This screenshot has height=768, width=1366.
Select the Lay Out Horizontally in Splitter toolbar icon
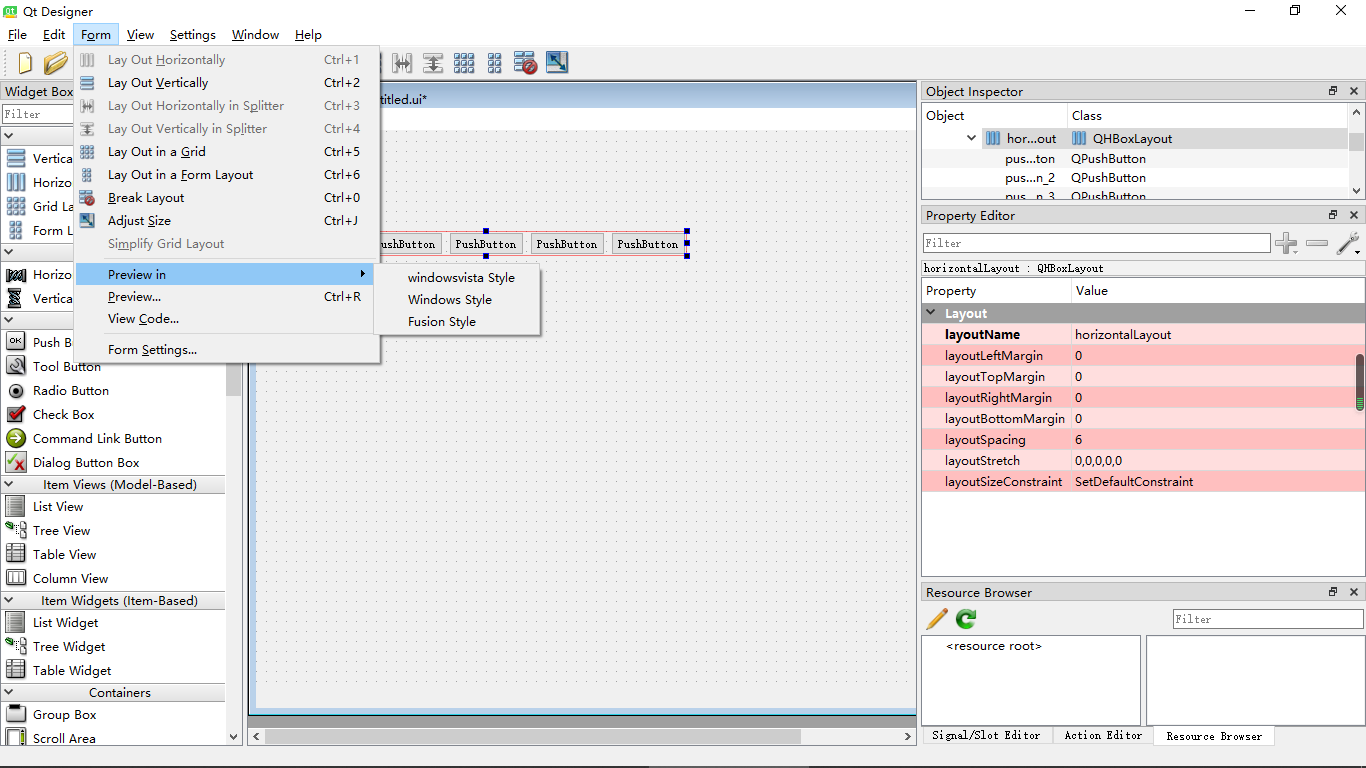coord(402,62)
